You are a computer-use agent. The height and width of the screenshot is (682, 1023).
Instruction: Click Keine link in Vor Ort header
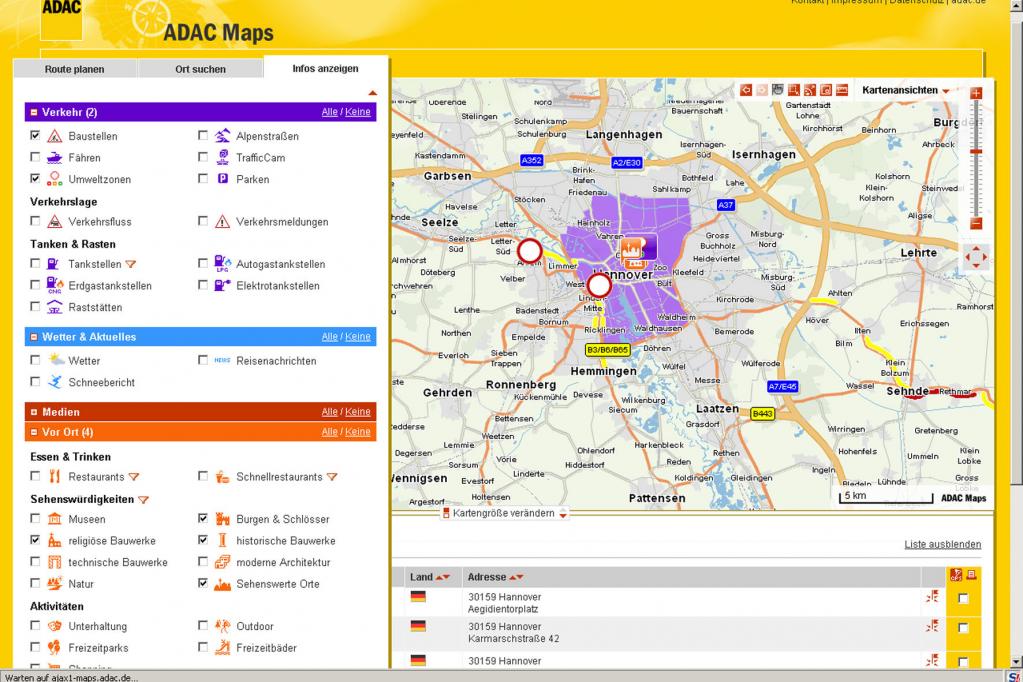358,432
